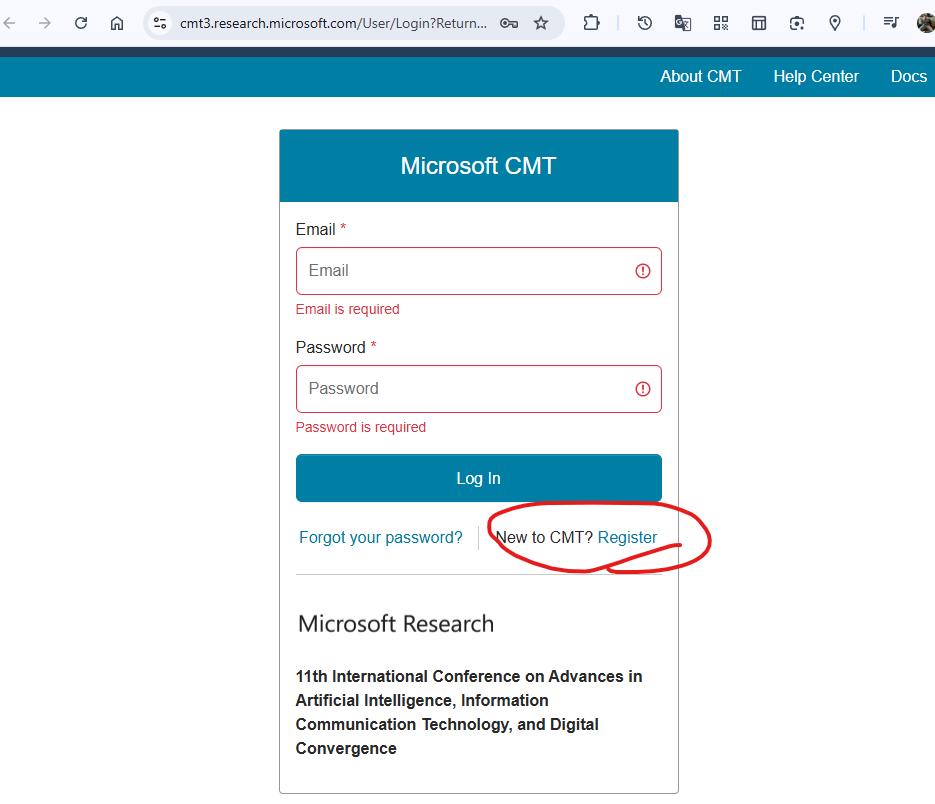
Task: View site information icon in address bar
Action: click(x=160, y=23)
